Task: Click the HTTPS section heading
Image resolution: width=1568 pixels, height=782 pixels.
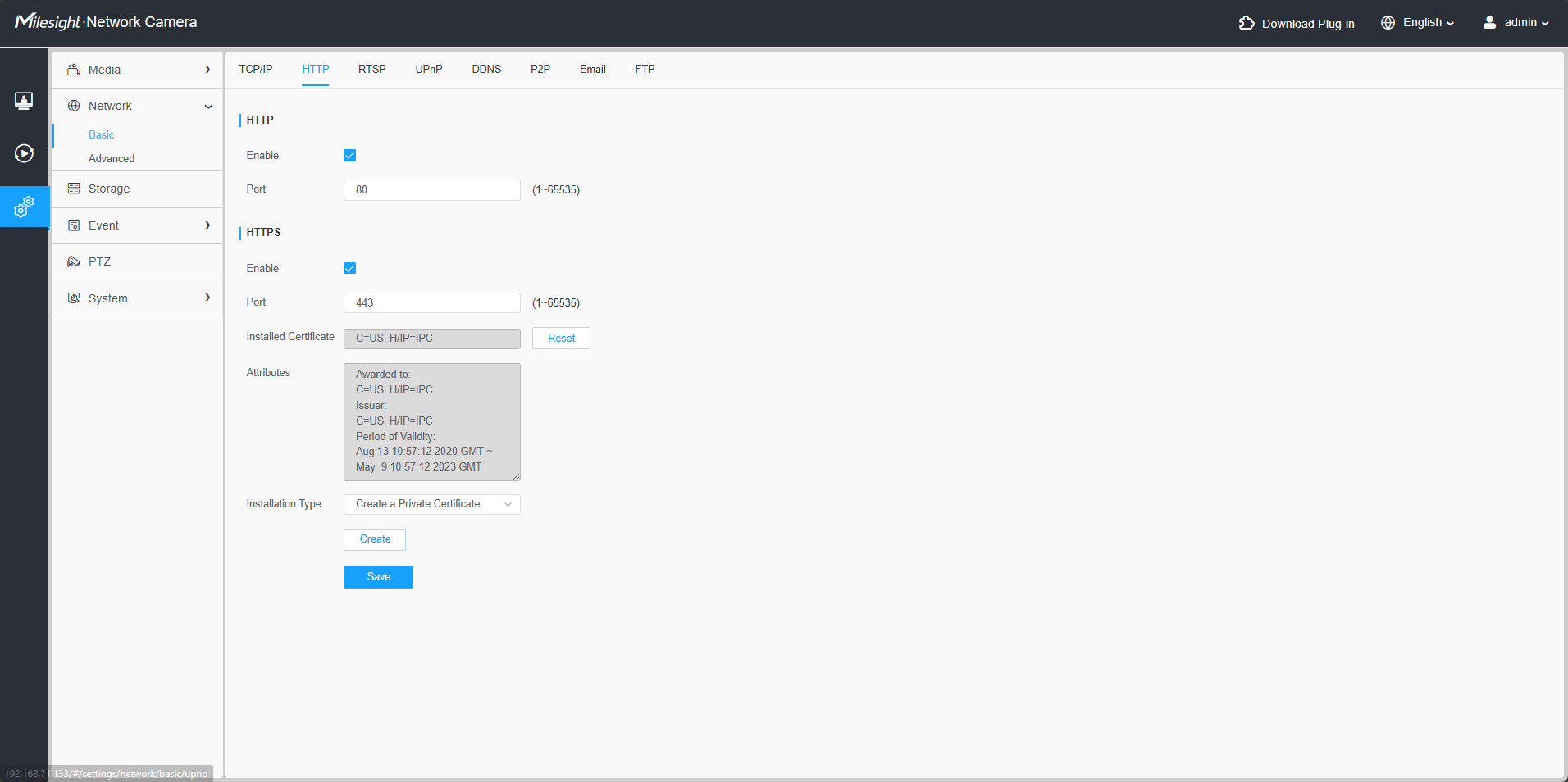Action: point(263,232)
